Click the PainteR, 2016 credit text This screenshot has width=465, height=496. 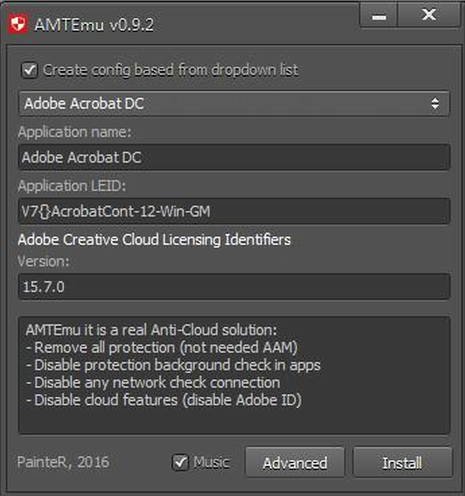(x=63, y=462)
